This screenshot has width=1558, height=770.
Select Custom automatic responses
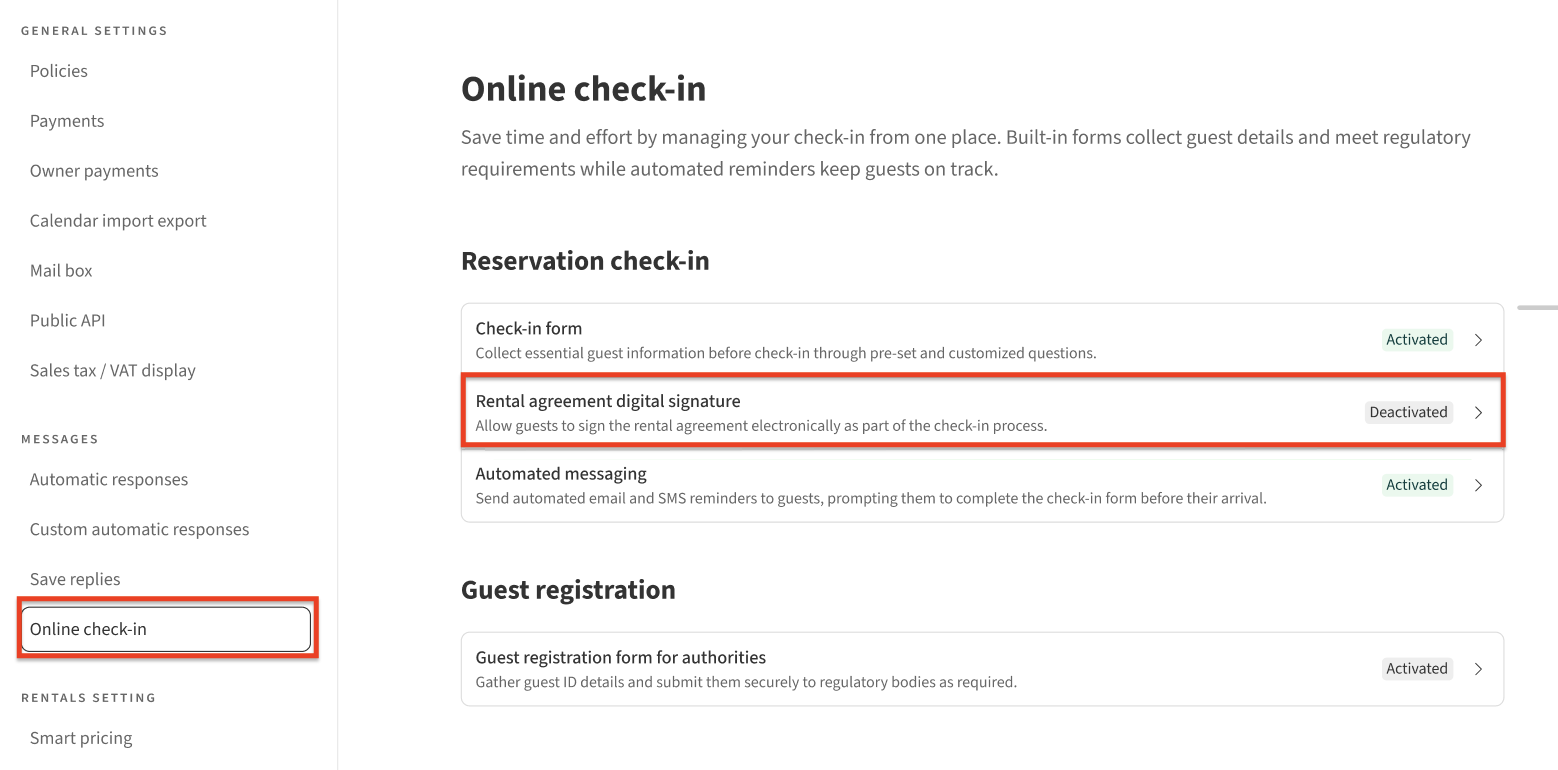click(x=140, y=530)
